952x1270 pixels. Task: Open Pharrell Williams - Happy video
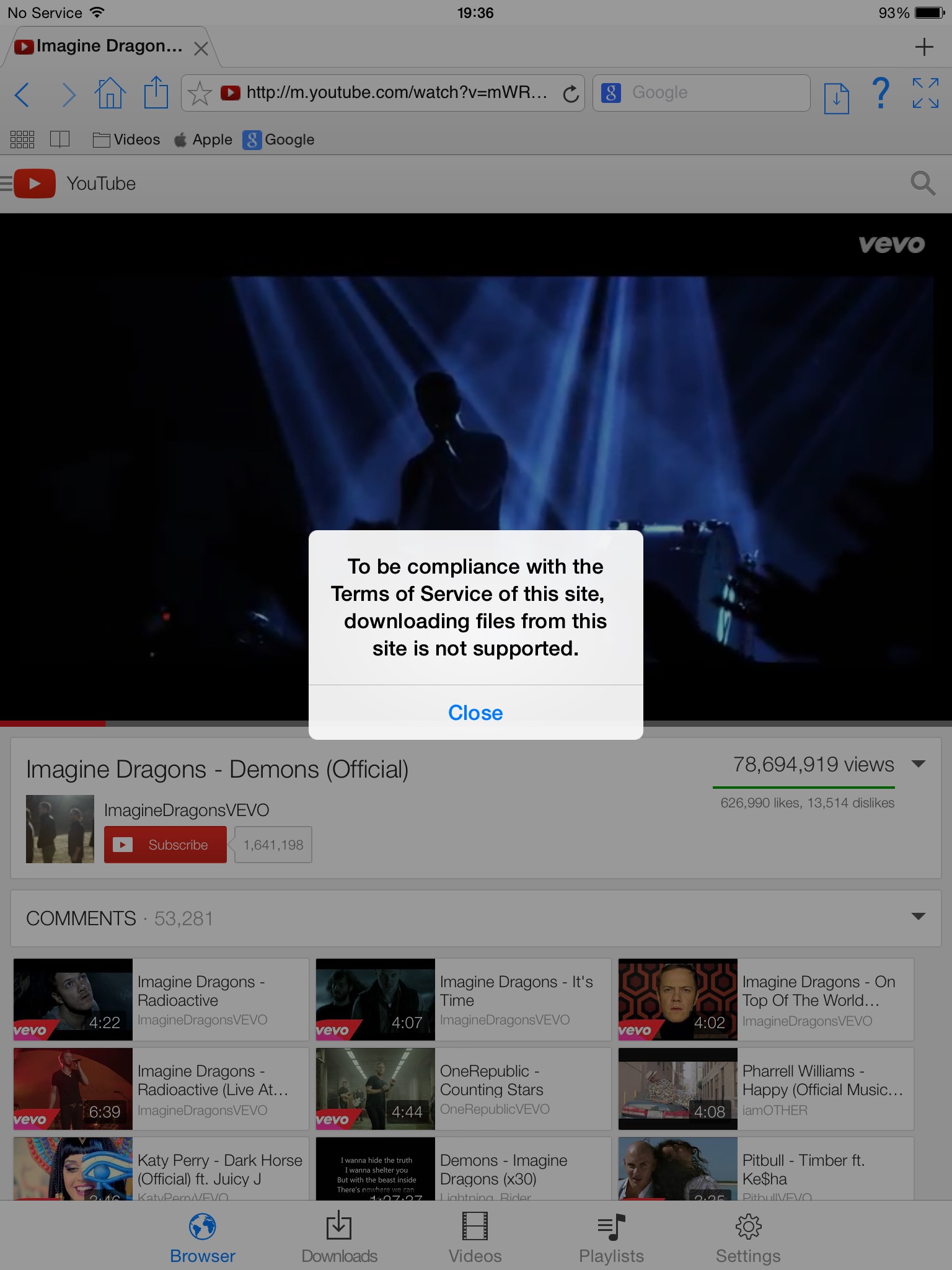pos(766,1089)
